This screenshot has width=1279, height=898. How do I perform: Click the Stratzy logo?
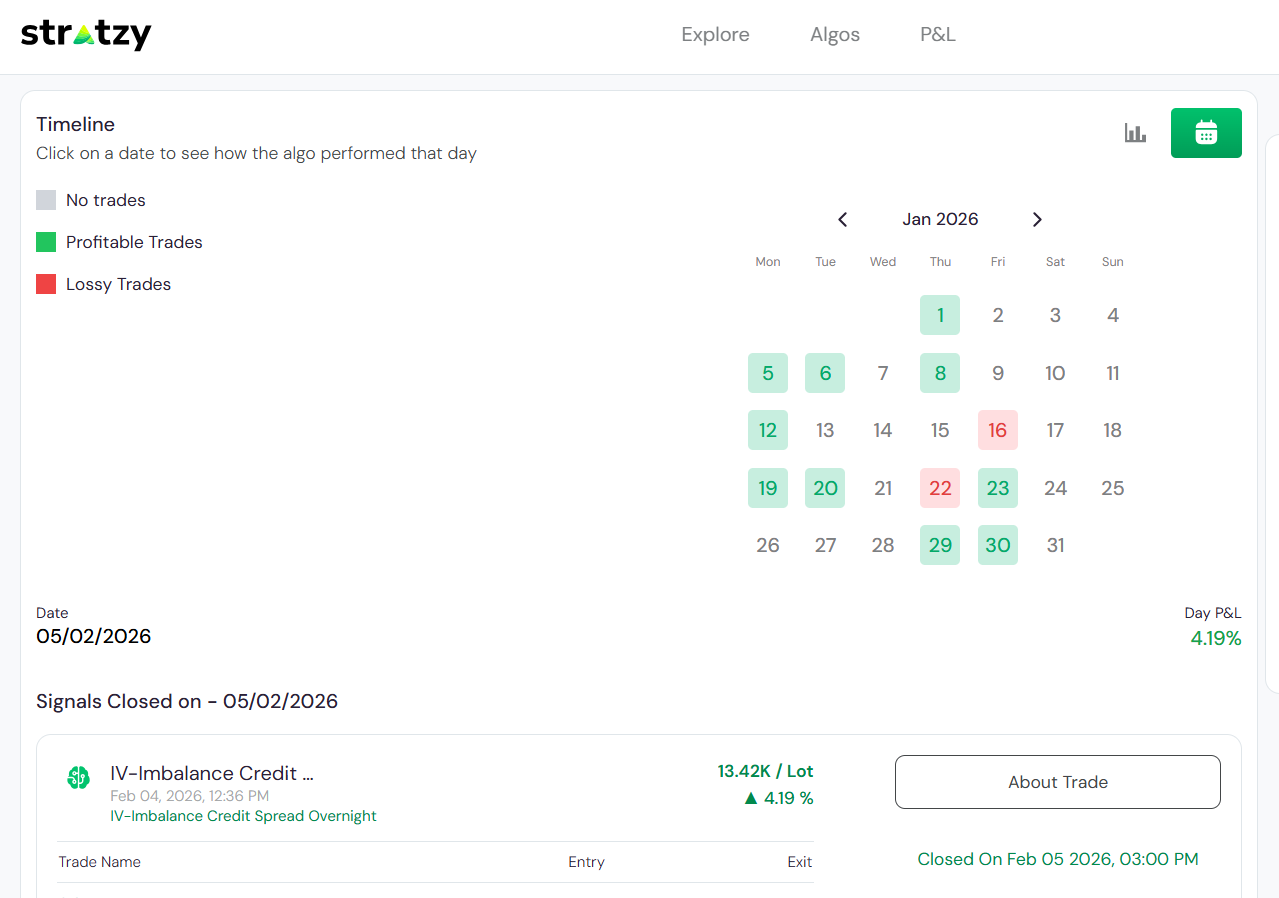pyautogui.click(x=86, y=34)
